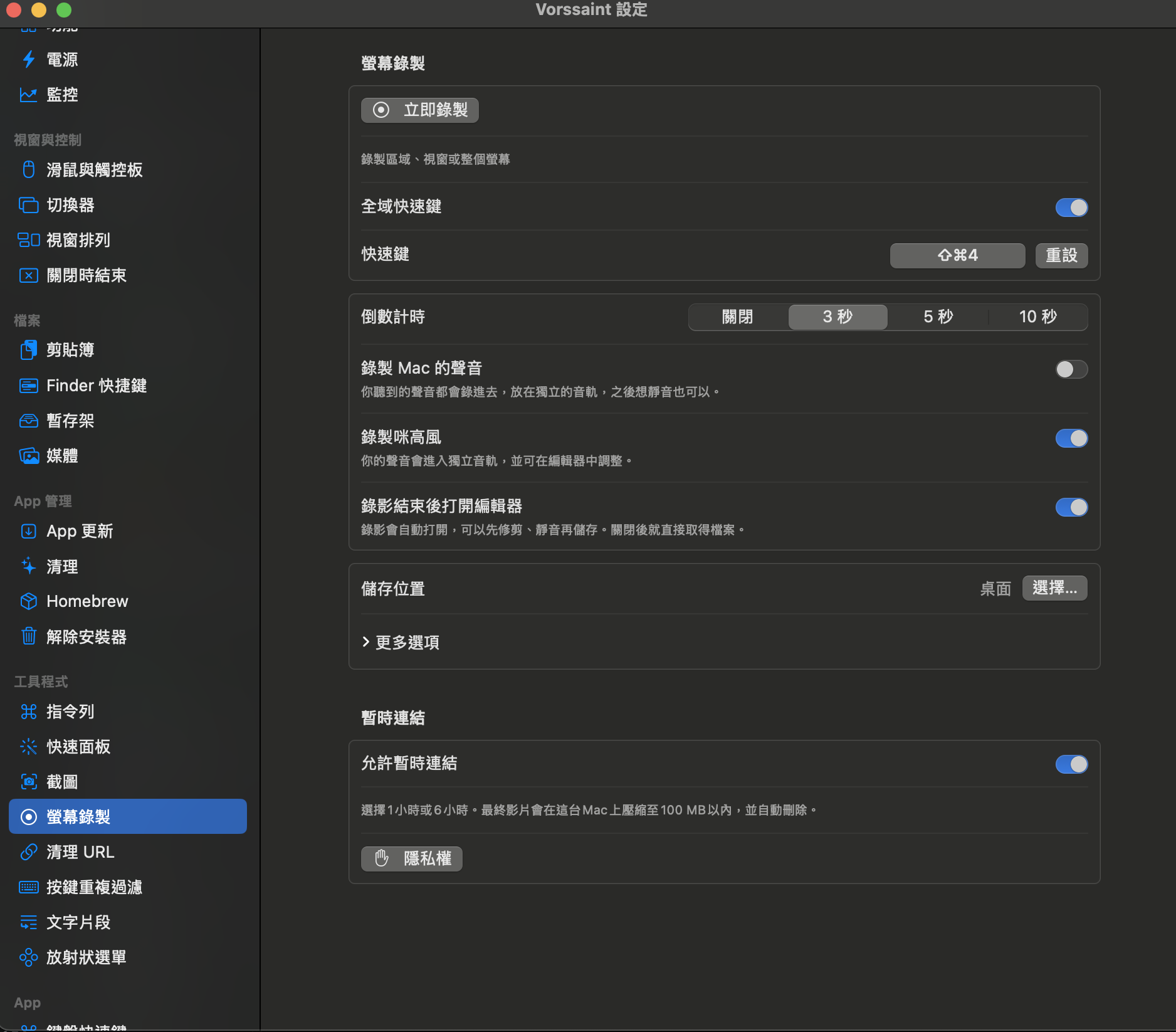Viewport: 1176px width, 1032px height.
Task: Enable the 錄製 Mac 的聲音 switch
Action: (1071, 369)
